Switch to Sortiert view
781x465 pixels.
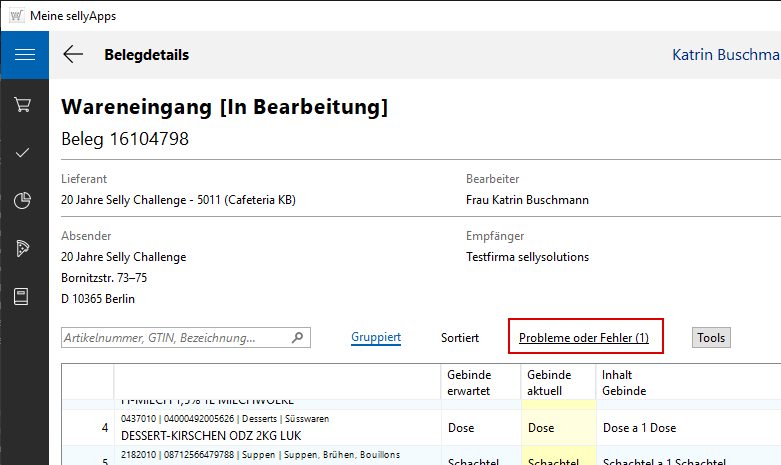pyautogui.click(x=460, y=338)
